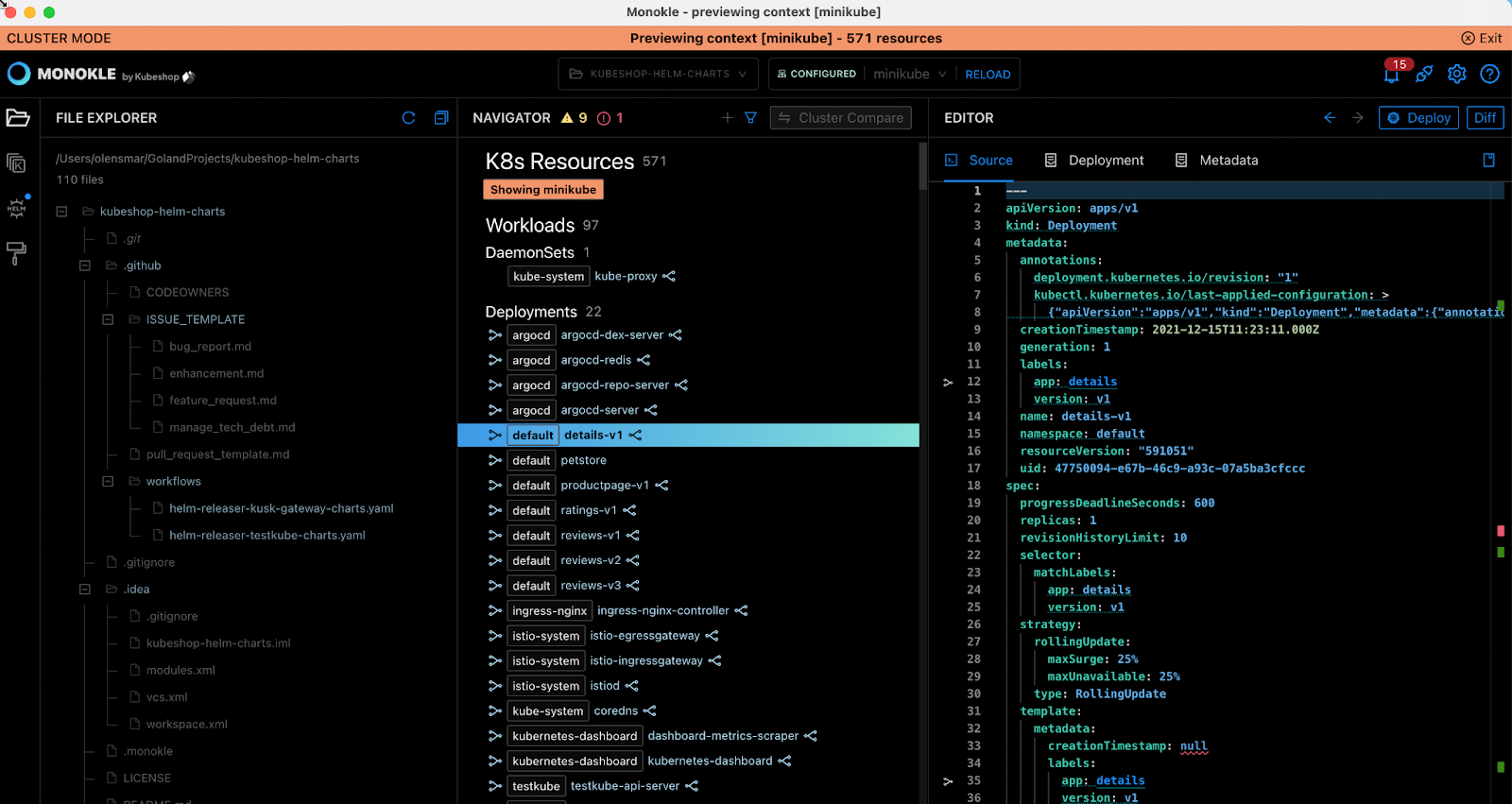1512x804 pixels.
Task: Open the plugins manager icon in header
Action: pyautogui.click(x=1424, y=74)
